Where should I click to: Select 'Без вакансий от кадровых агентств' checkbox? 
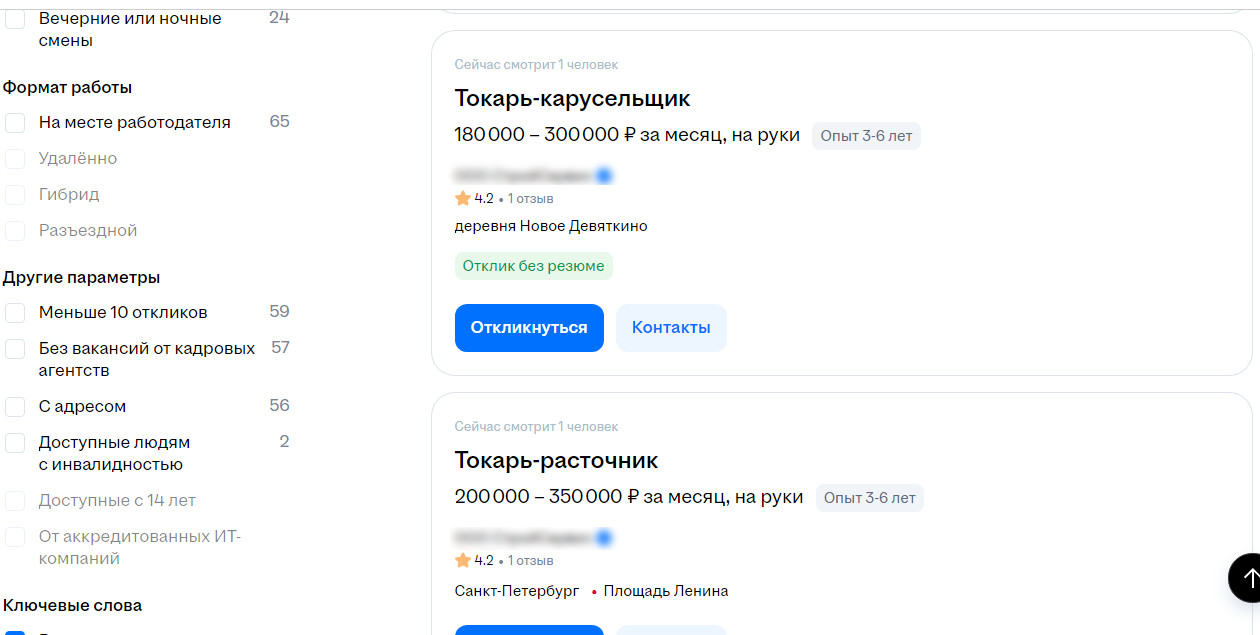pyautogui.click(x=15, y=349)
